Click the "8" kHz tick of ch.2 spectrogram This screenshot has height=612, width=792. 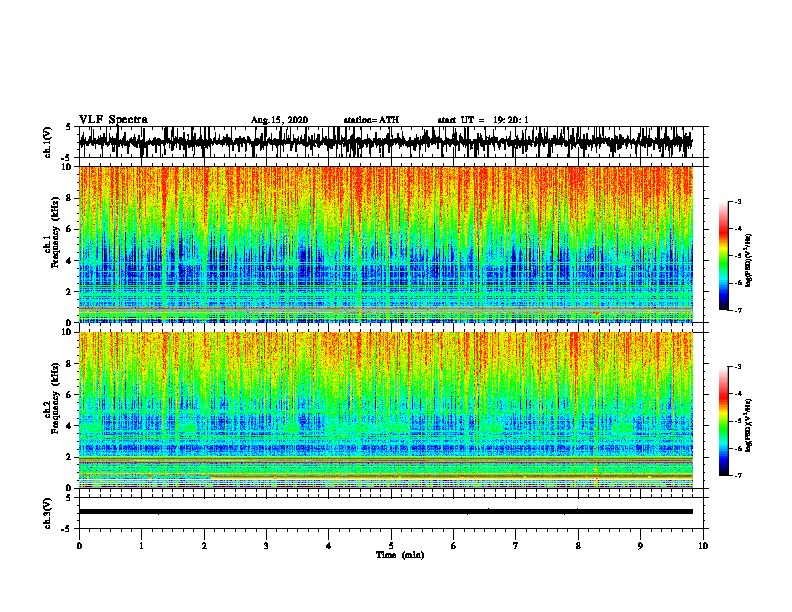click(69, 364)
